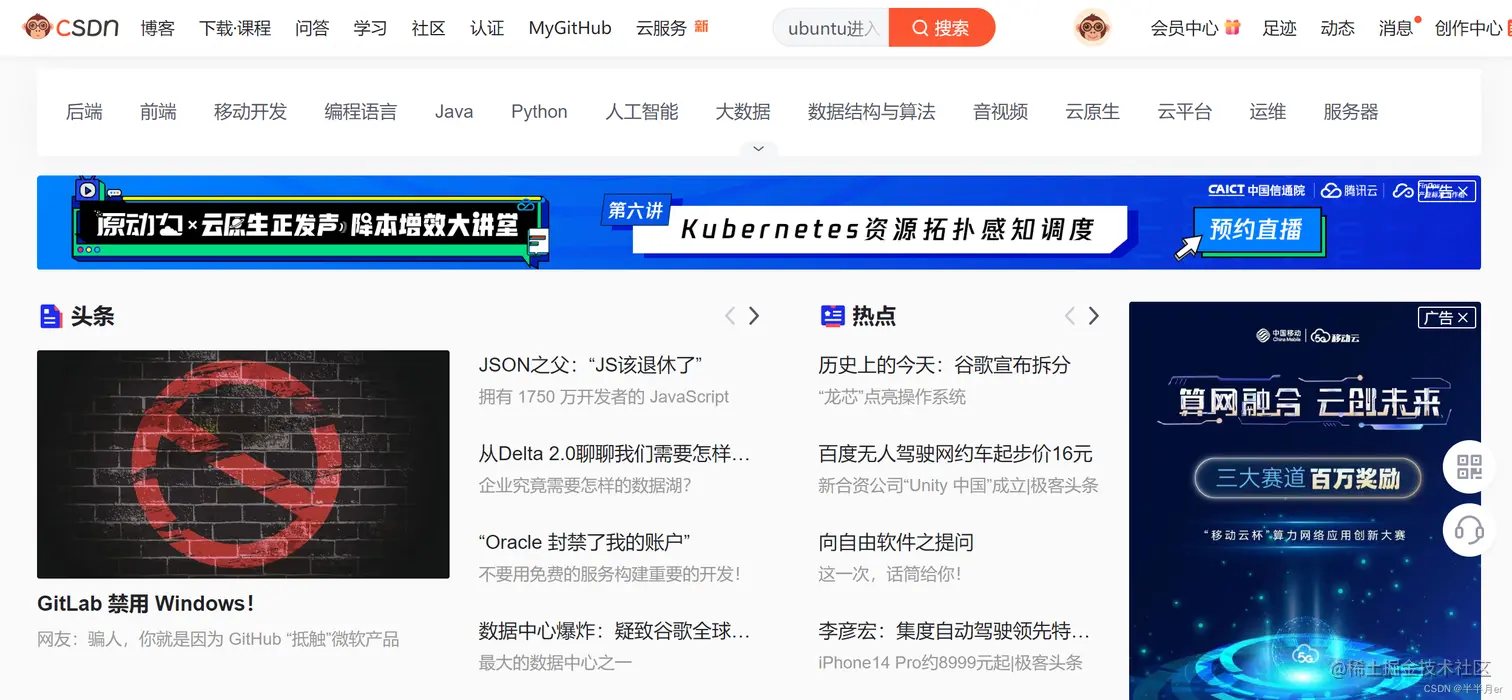Open 会员中心 link
This screenshot has width=1512, height=700.
[1184, 28]
